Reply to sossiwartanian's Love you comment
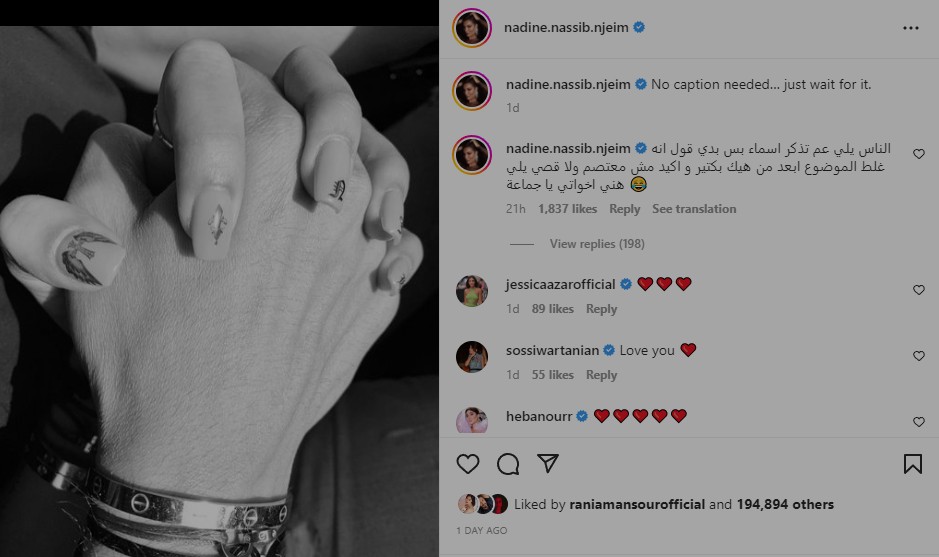Viewport: 939px width, 557px height. point(601,375)
